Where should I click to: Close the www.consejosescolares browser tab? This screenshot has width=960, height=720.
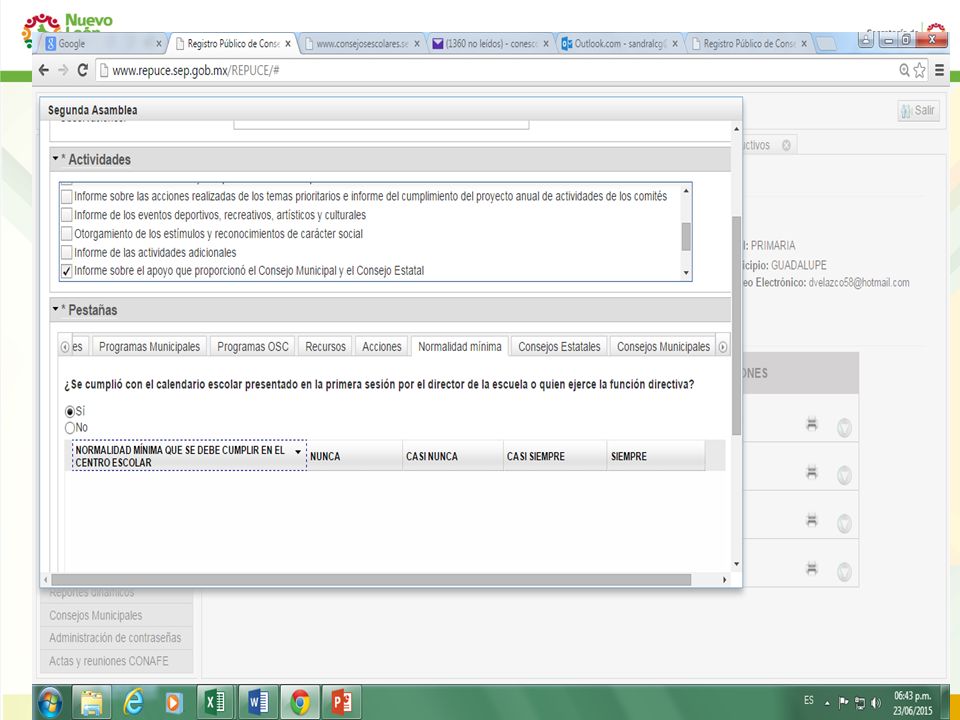pos(417,44)
